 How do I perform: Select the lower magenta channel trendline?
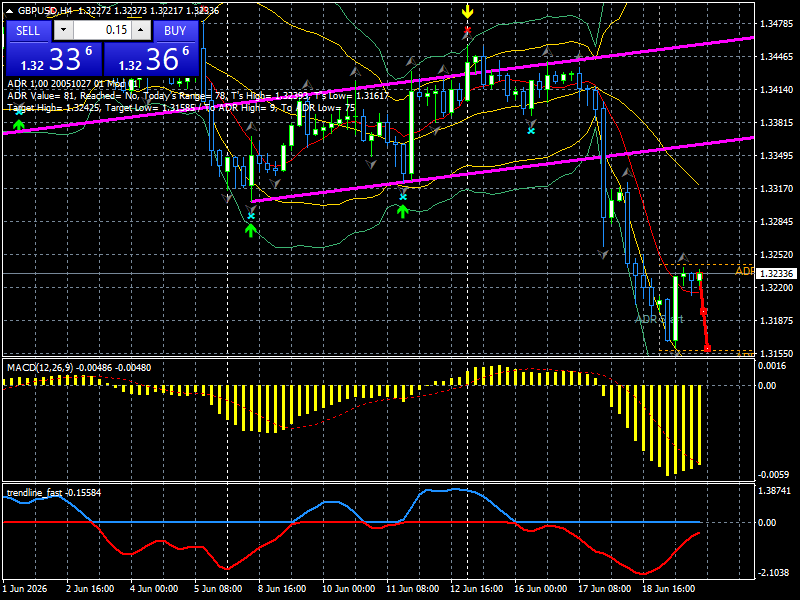coord(503,169)
